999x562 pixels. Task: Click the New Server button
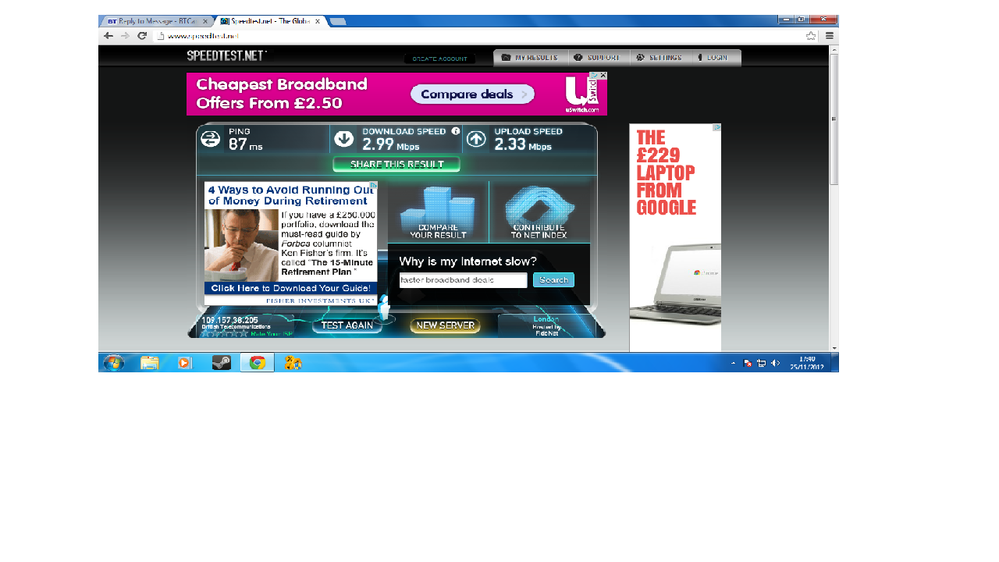coord(445,326)
